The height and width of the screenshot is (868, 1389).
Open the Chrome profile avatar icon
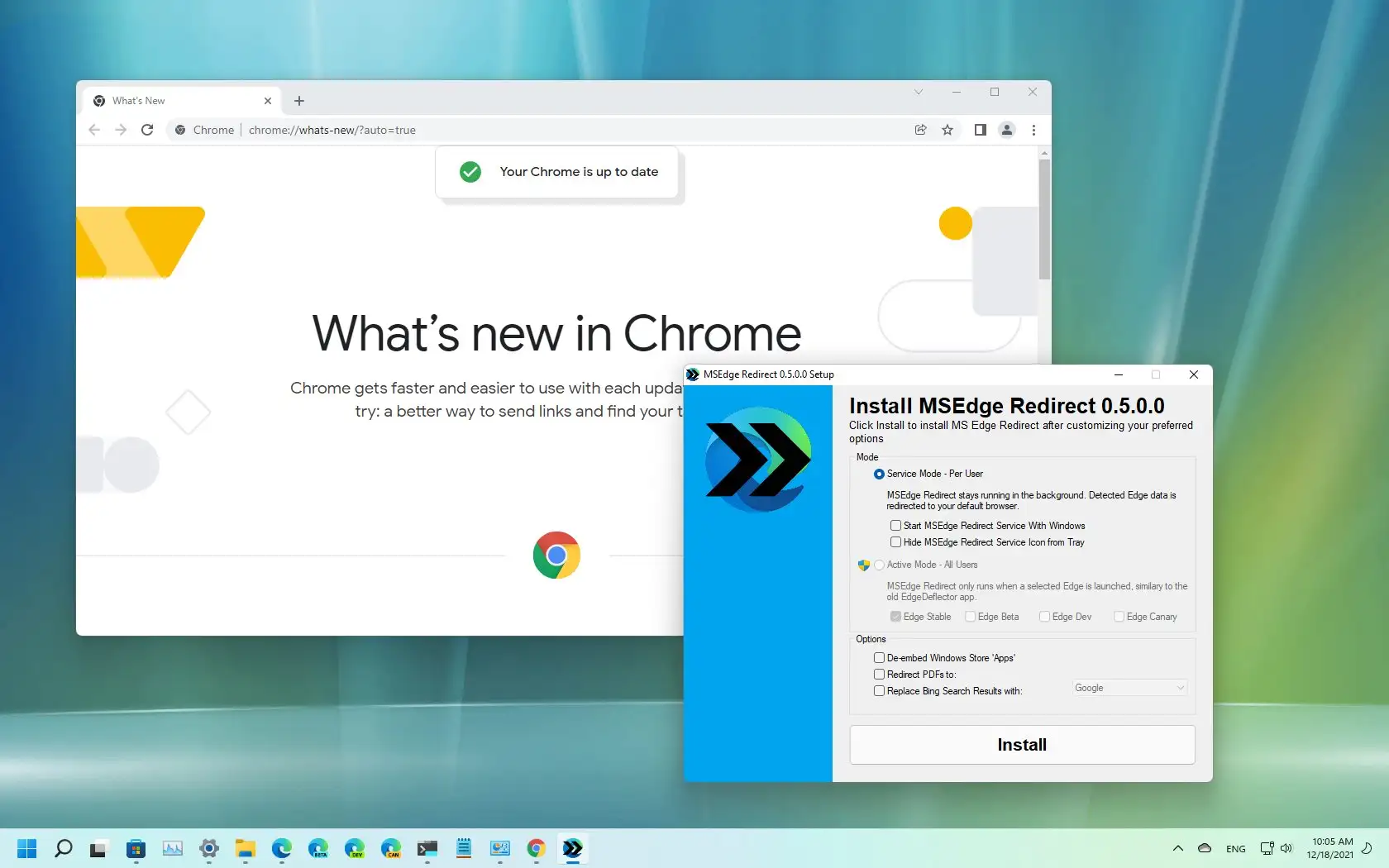click(x=1006, y=130)
